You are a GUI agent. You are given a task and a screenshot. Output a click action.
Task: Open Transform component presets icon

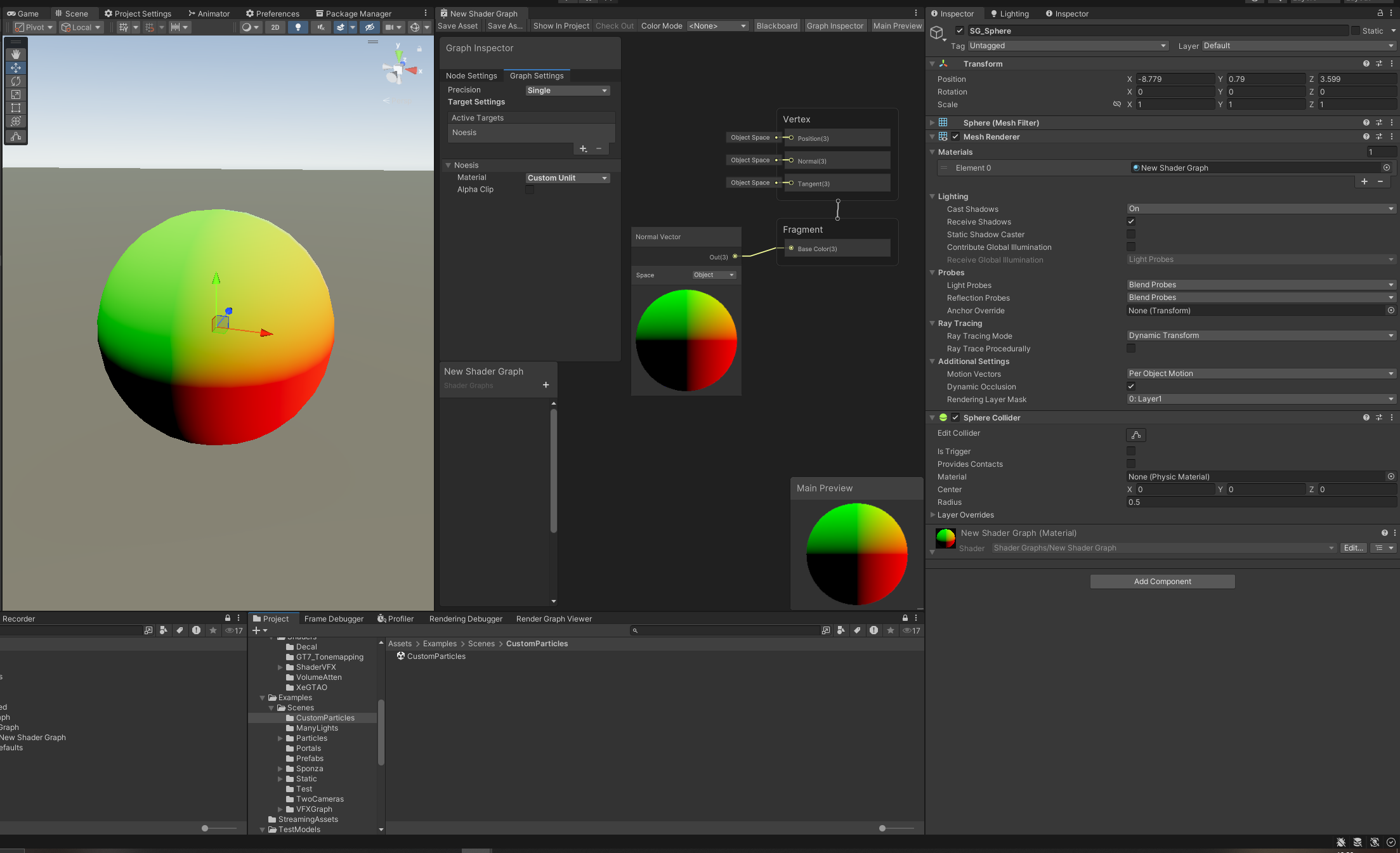point(1379,63)
